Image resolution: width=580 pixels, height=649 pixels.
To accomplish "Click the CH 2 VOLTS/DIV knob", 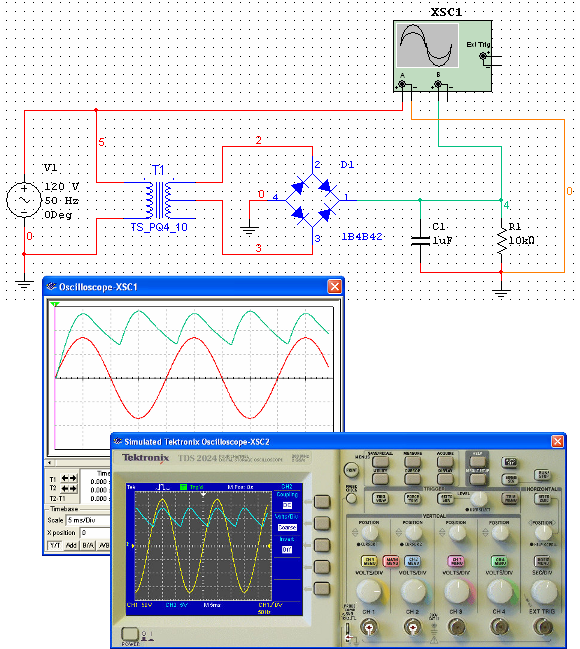I will (x=414, y=591).
